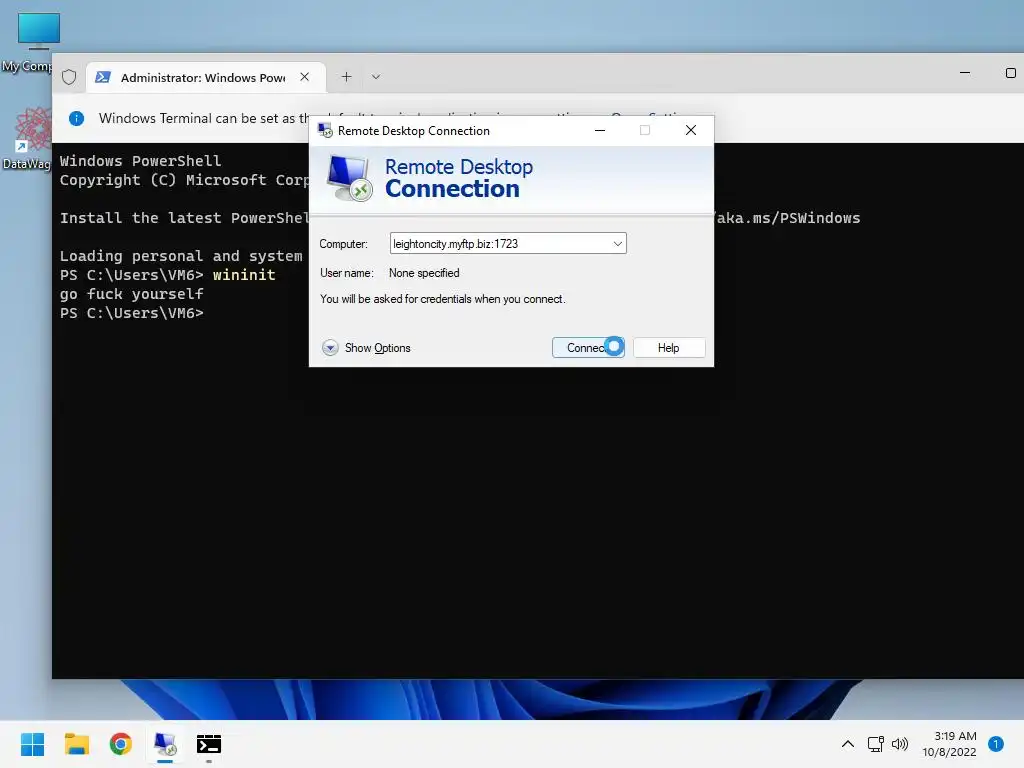Viewport: 1024px width, 768px height.
Task: Open a new tab in Windows Terminal
Action: point(347,77)
